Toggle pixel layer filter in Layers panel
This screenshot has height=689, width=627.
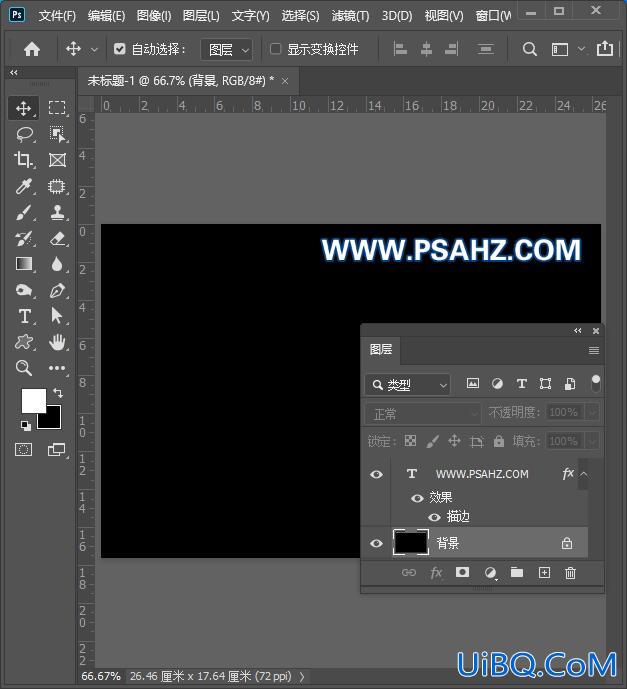click(x=473, y=384)
